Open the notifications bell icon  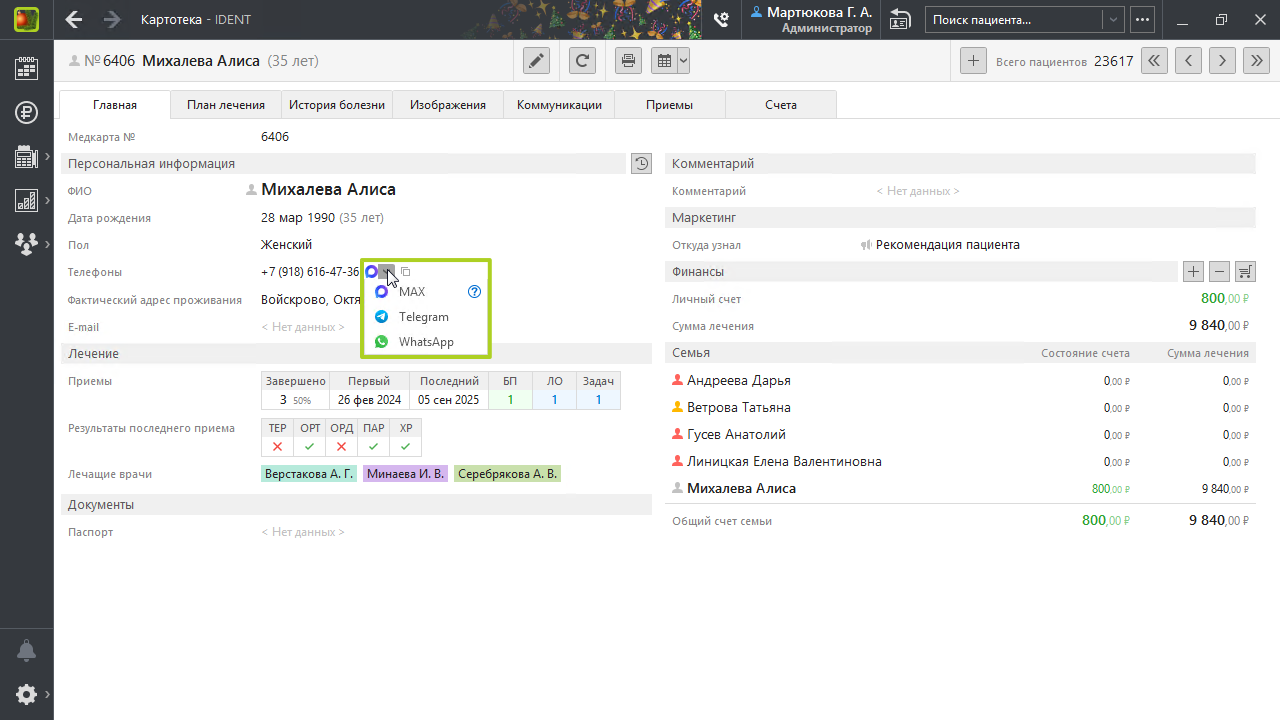[x=27, y=651]
